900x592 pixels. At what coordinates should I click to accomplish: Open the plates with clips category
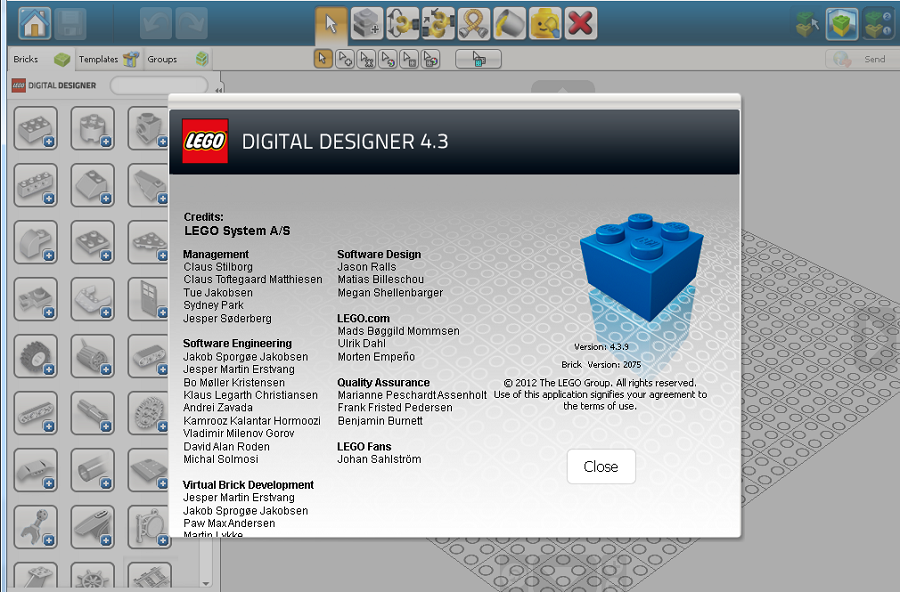[36, 299]
